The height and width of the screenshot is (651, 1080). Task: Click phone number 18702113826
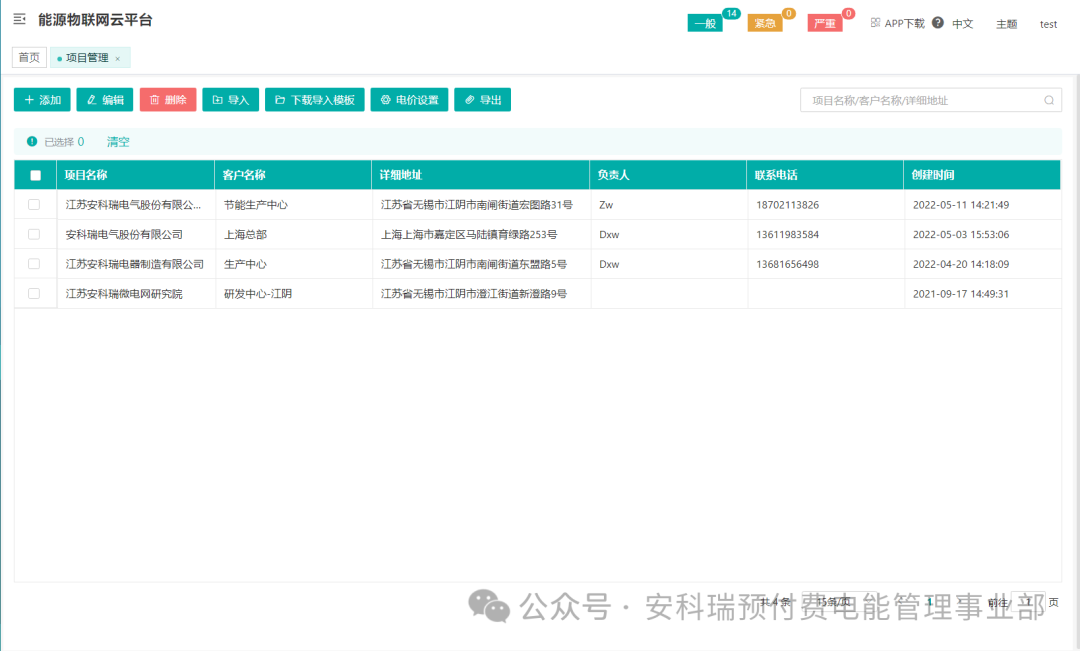pos(787,205)
